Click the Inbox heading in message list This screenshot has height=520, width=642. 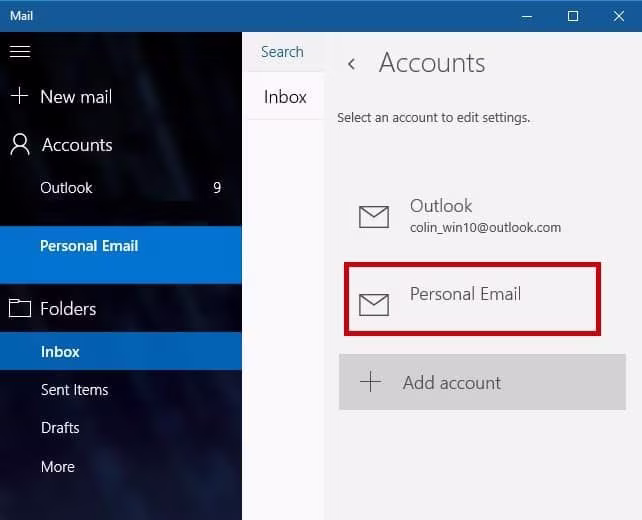click(x=285, y=97)
